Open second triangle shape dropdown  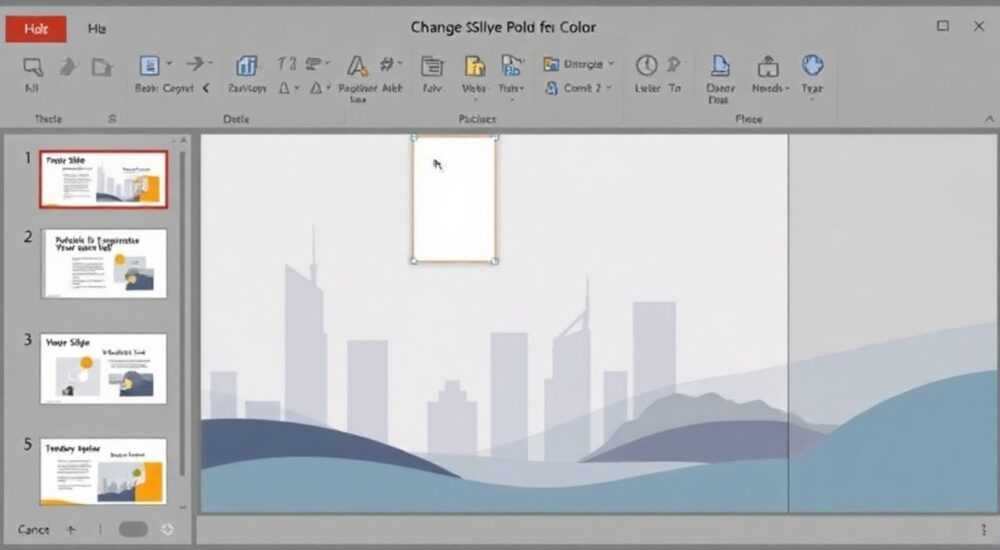click(x=320, y=88)
